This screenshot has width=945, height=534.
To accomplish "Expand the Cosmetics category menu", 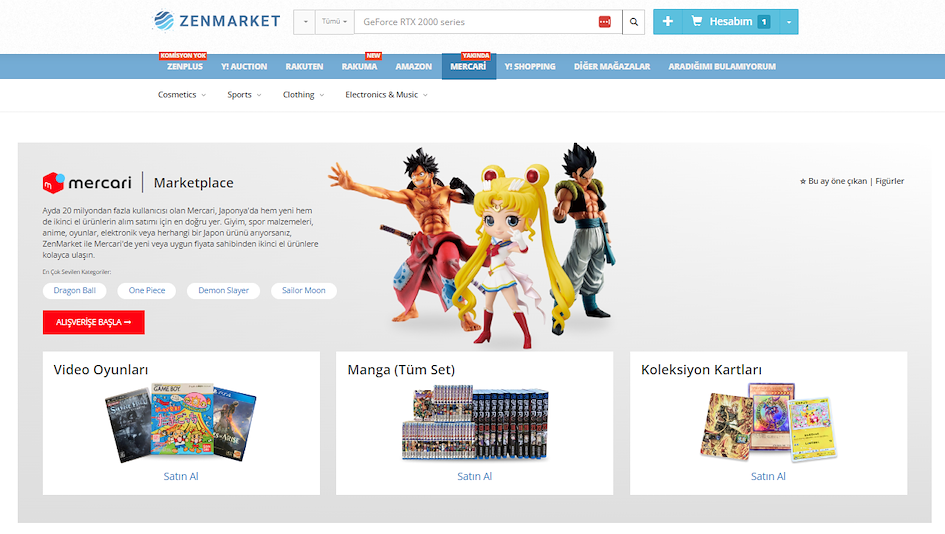I will pyautogui.click(x=181, y=95).
